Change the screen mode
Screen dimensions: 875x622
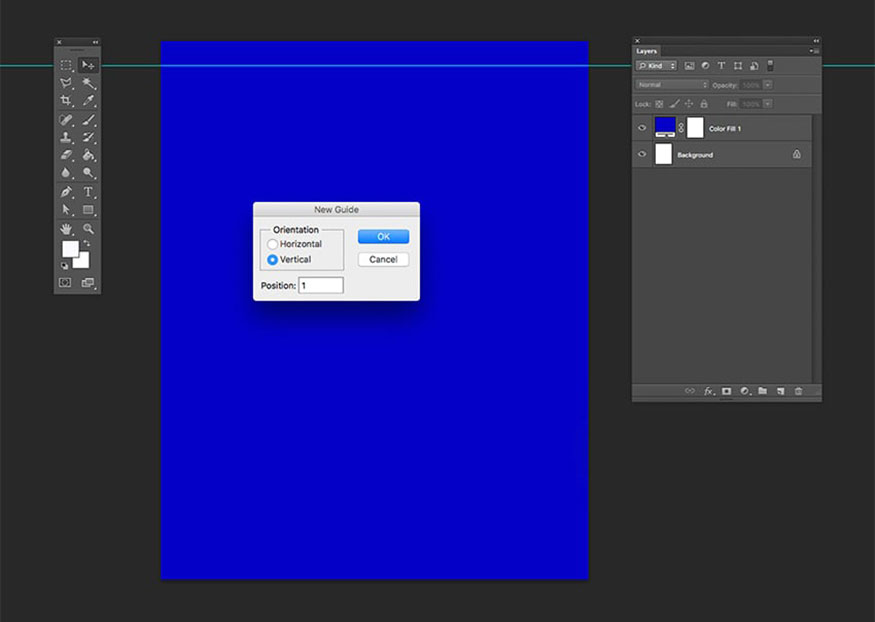(88, 283)
